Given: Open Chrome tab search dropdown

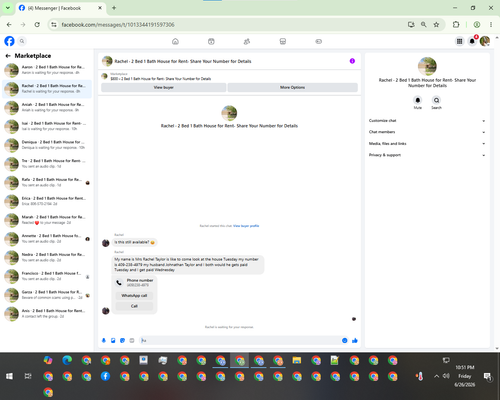Looking at the screenshot, I should (7, 8).
